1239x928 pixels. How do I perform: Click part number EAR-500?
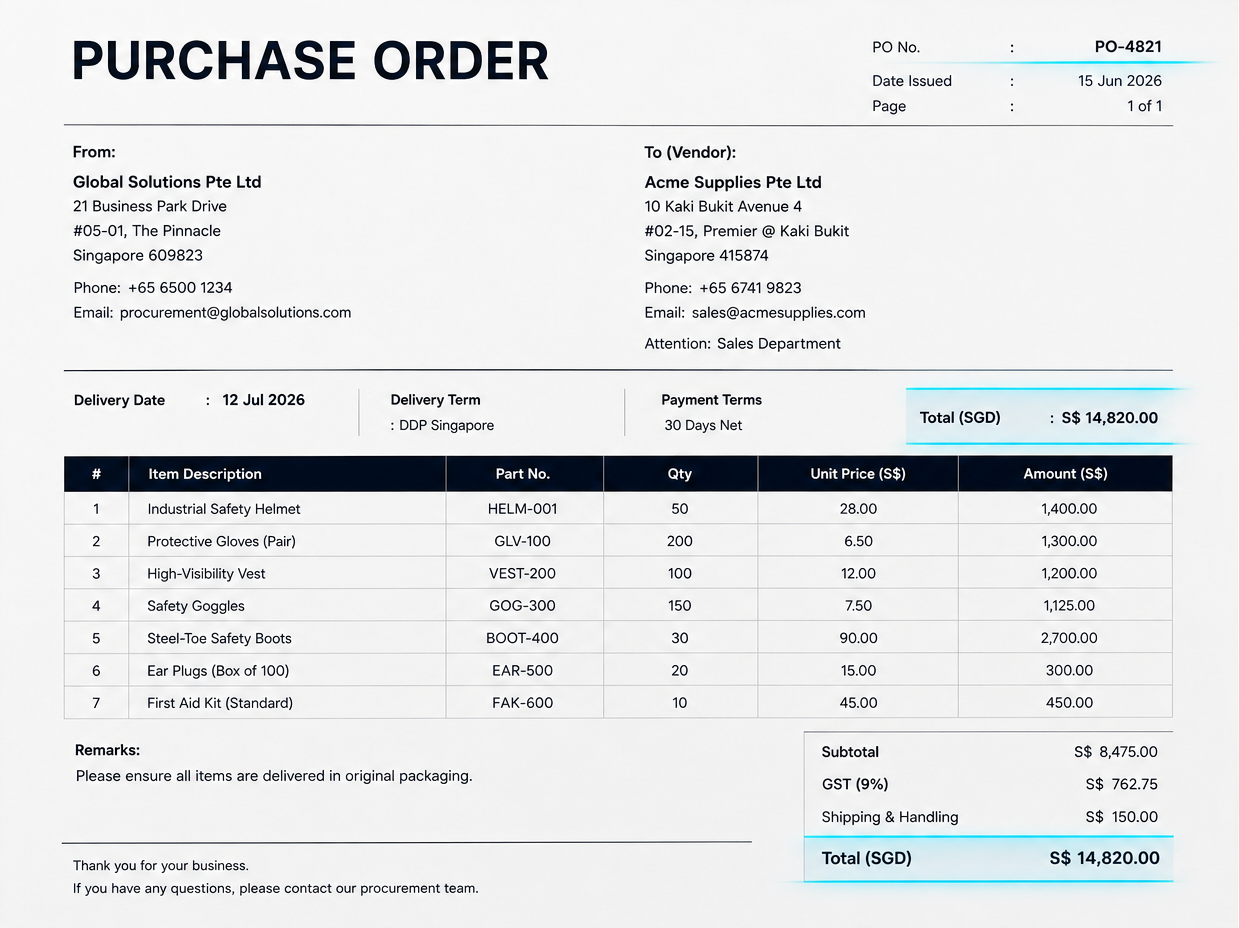point(523,671)
